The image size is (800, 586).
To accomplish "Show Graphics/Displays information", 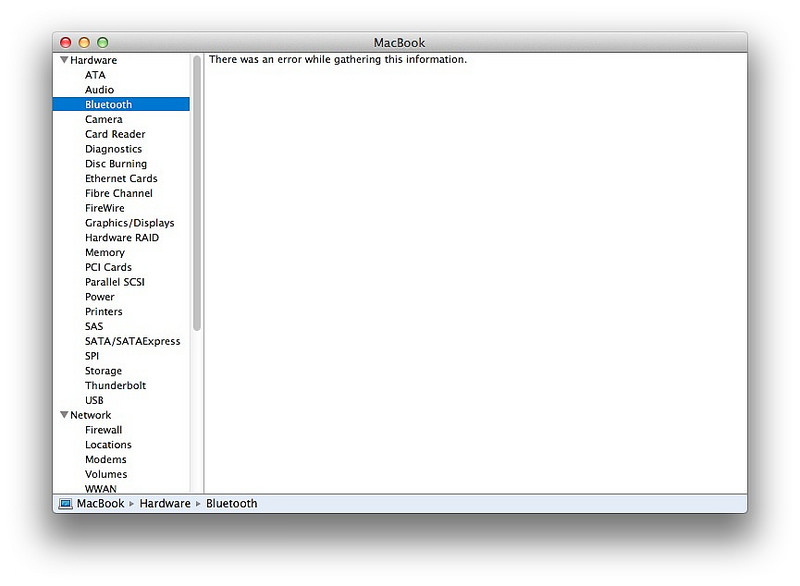I will [x=130, y=223].
